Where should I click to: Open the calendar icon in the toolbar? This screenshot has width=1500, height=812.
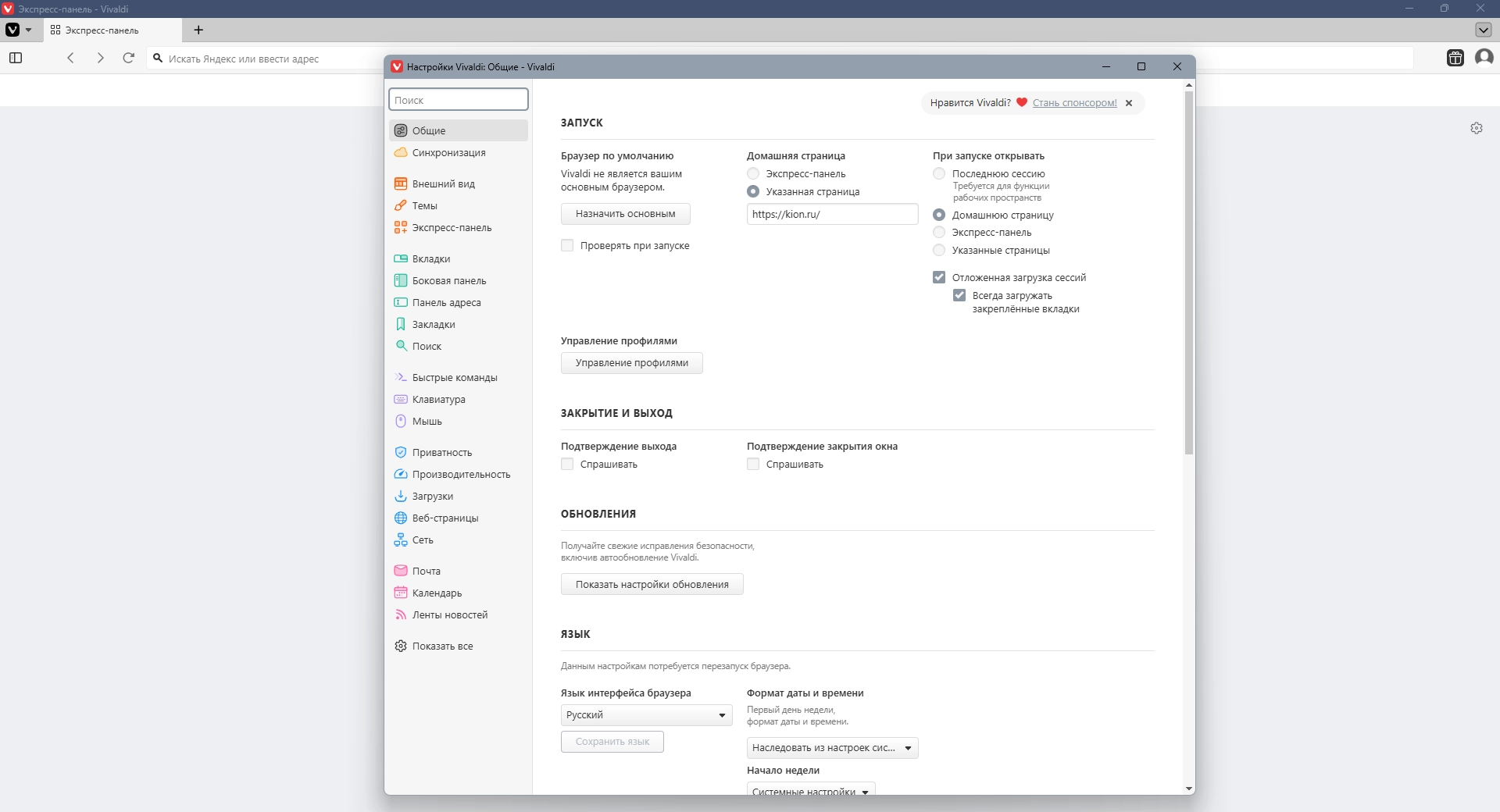tap(1455, 58)
